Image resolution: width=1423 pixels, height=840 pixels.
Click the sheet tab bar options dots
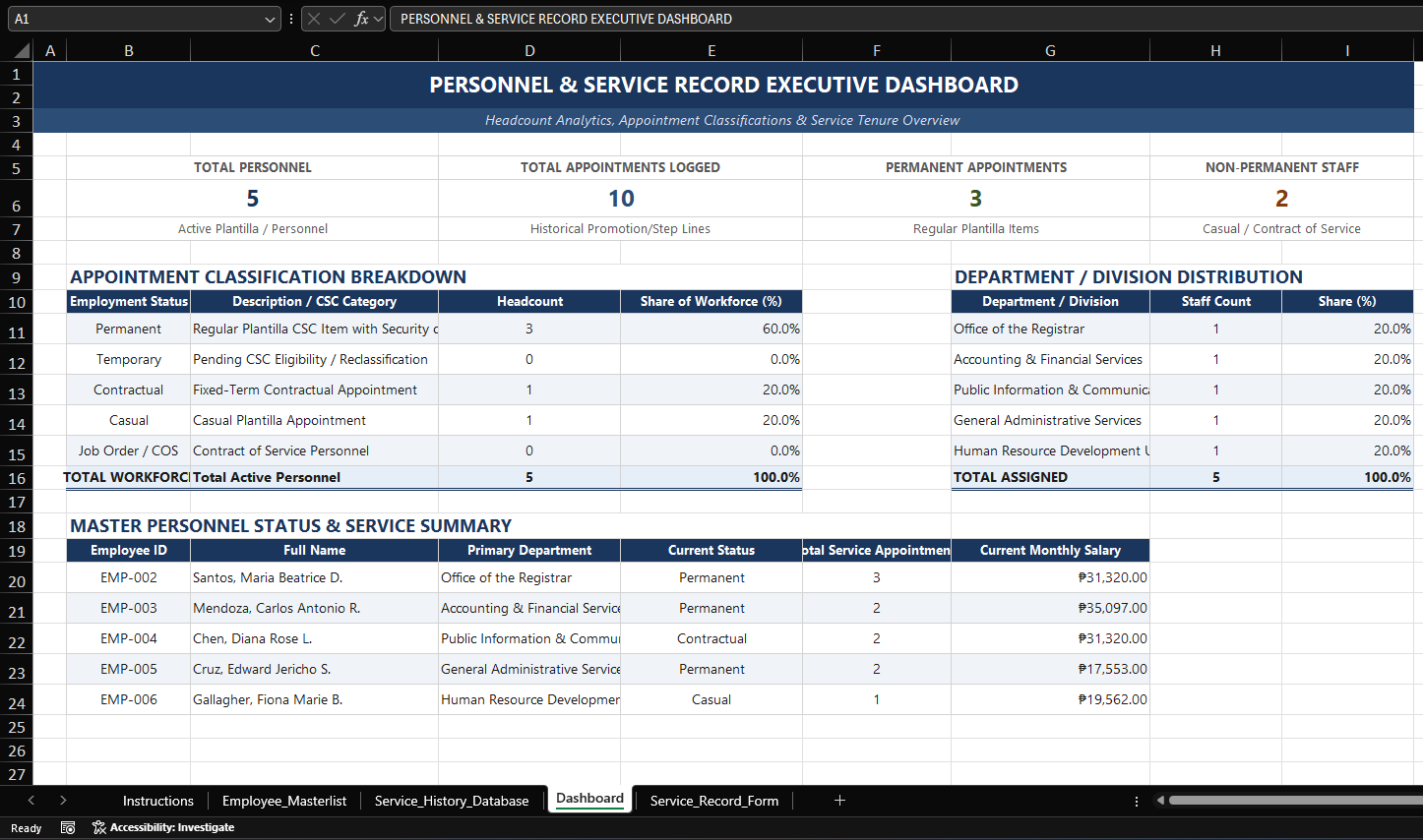[x=1137, y=801]
